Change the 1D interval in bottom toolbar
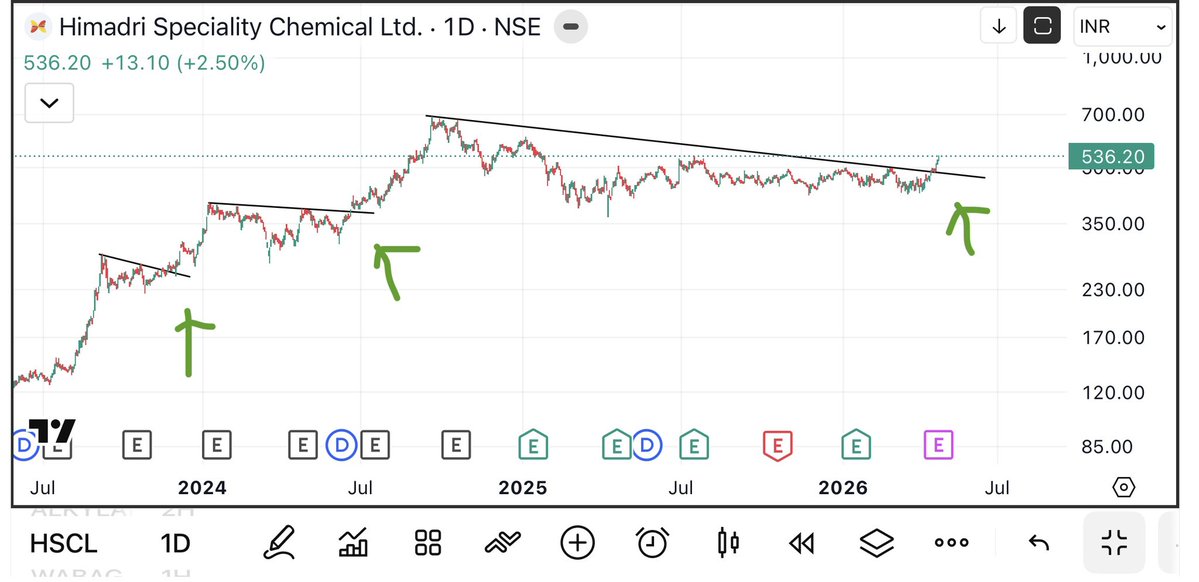The height and width of the screenshot is (582, 1199). (175, 544)
